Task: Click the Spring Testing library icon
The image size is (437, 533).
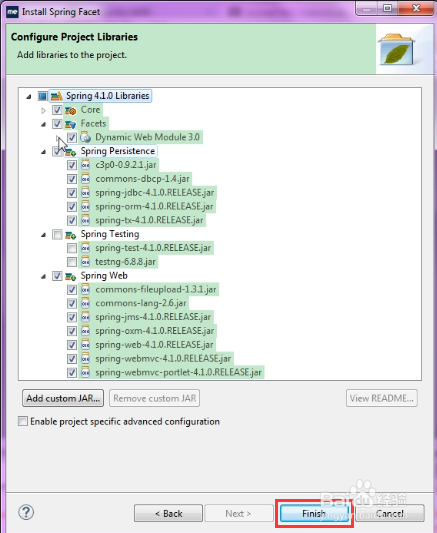Action: point(71,235)
